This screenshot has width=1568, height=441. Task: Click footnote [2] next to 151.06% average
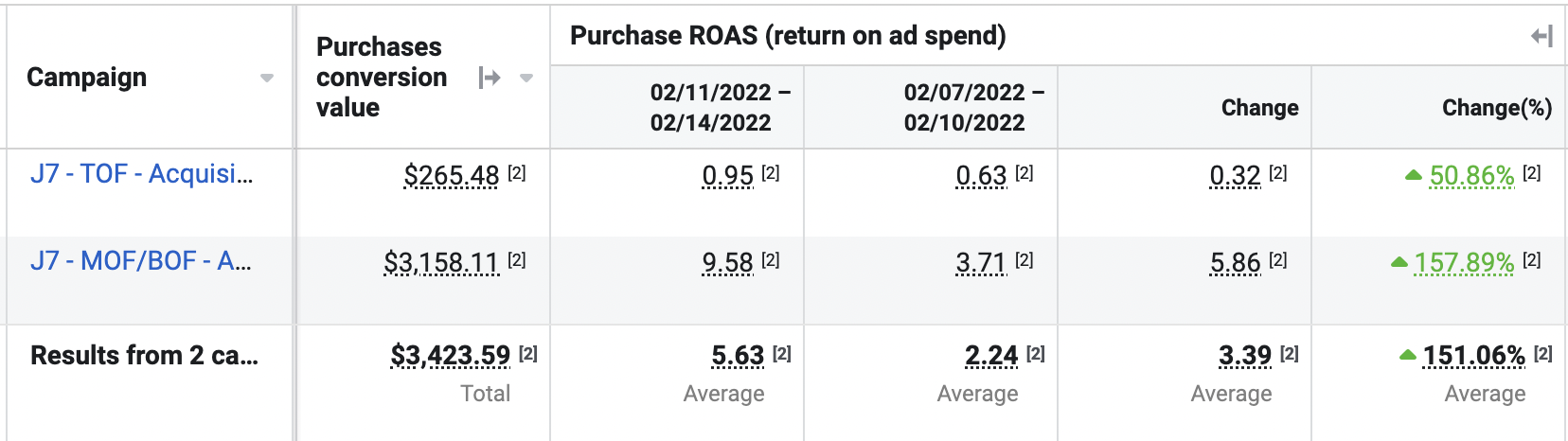pyautogui.click(x=1543, y=354)
